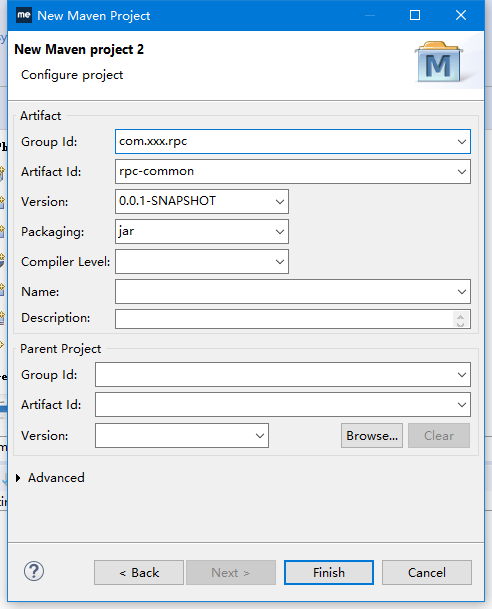
Task: Open the Packaging jar dropdown
Action: point(280,232)
